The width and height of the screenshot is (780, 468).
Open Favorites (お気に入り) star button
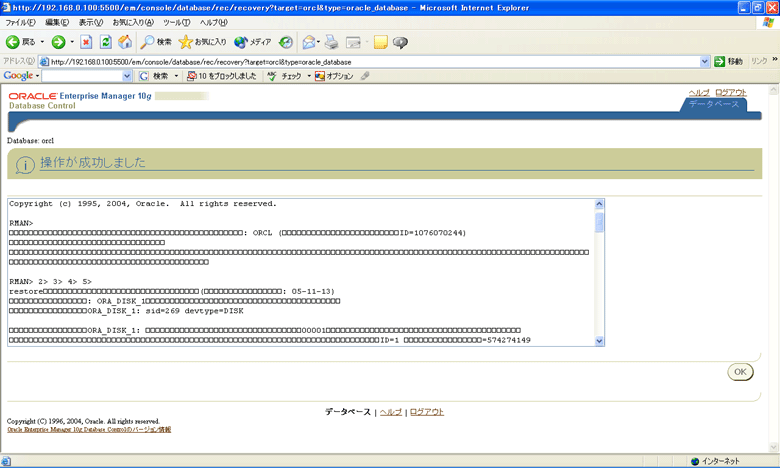202,42
